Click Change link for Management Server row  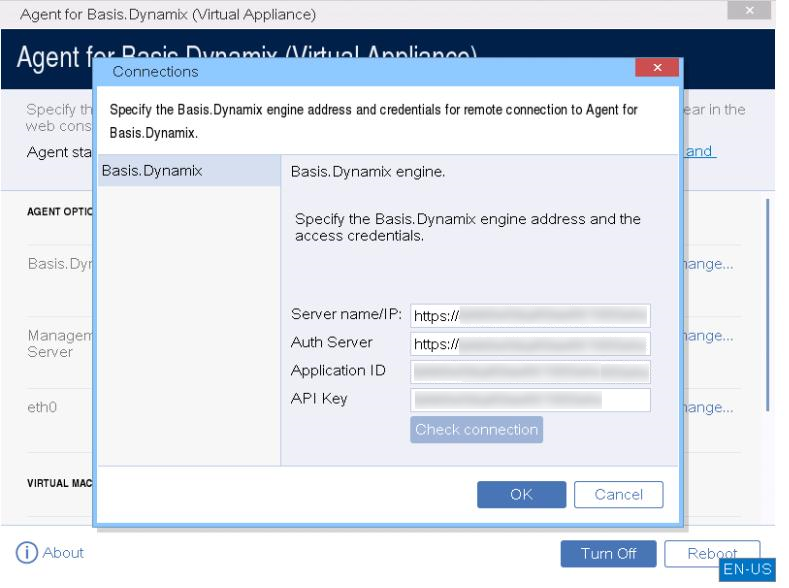point(708,335)
